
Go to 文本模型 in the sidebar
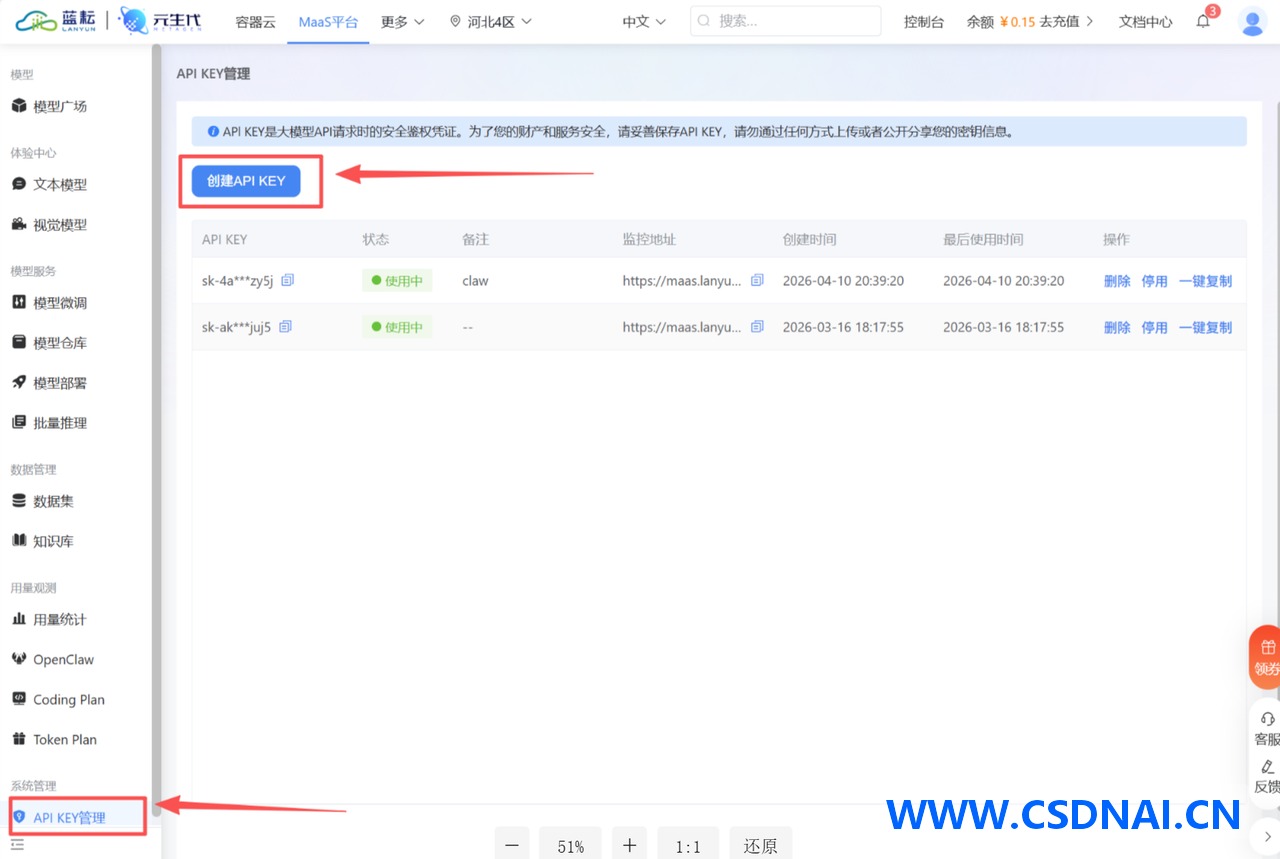click(x=60, y=184)
